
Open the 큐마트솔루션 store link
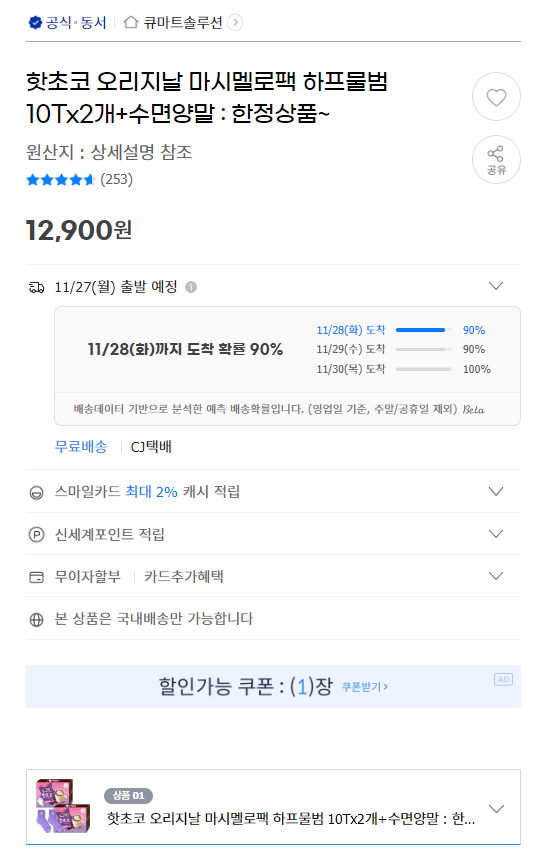[x=183, y=23]
